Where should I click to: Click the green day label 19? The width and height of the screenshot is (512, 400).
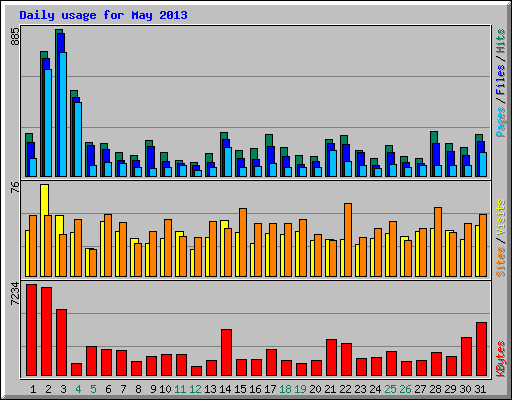pos(300,389)
